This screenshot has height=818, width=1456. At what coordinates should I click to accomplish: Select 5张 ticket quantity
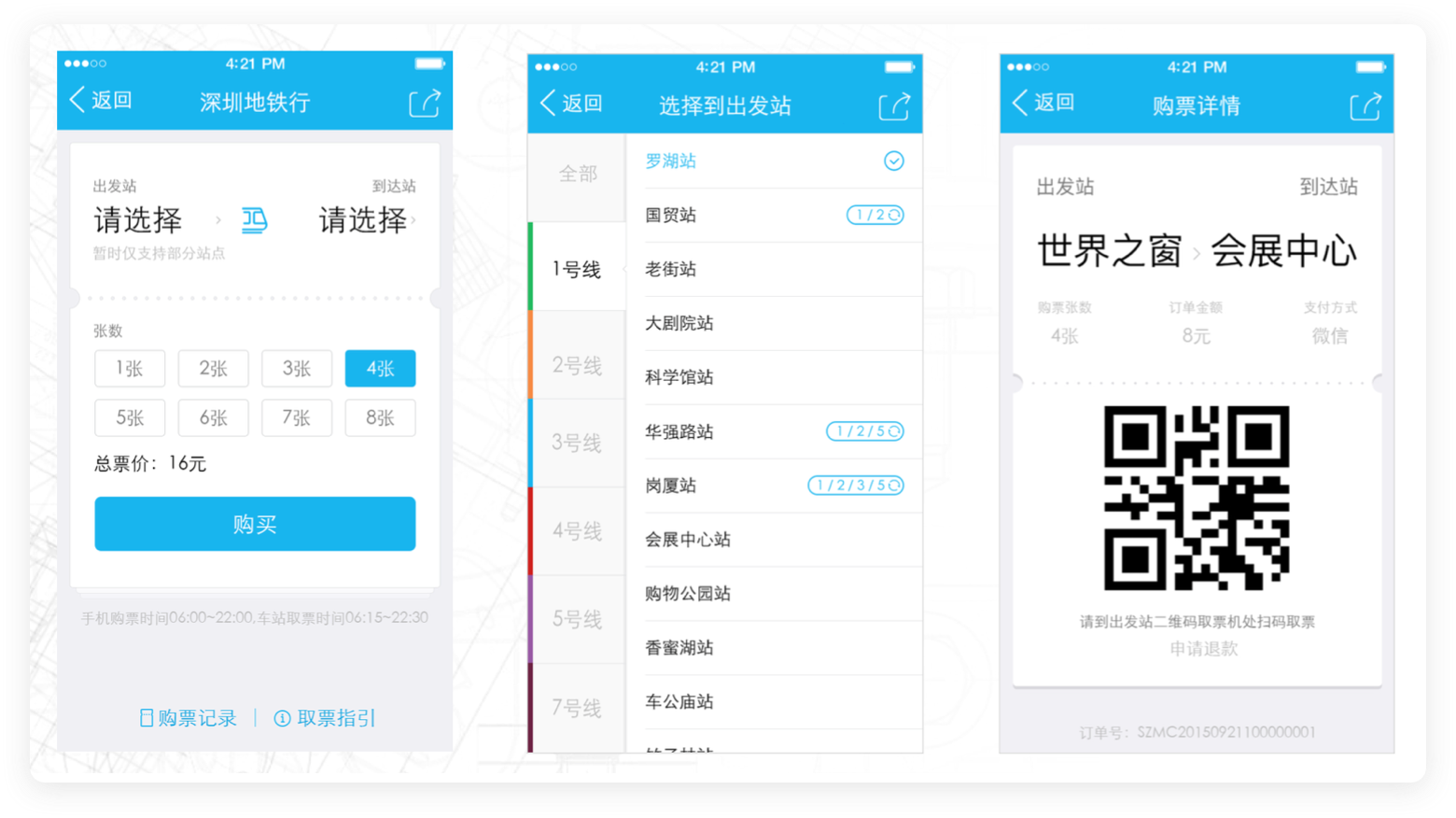click(130, 418)
